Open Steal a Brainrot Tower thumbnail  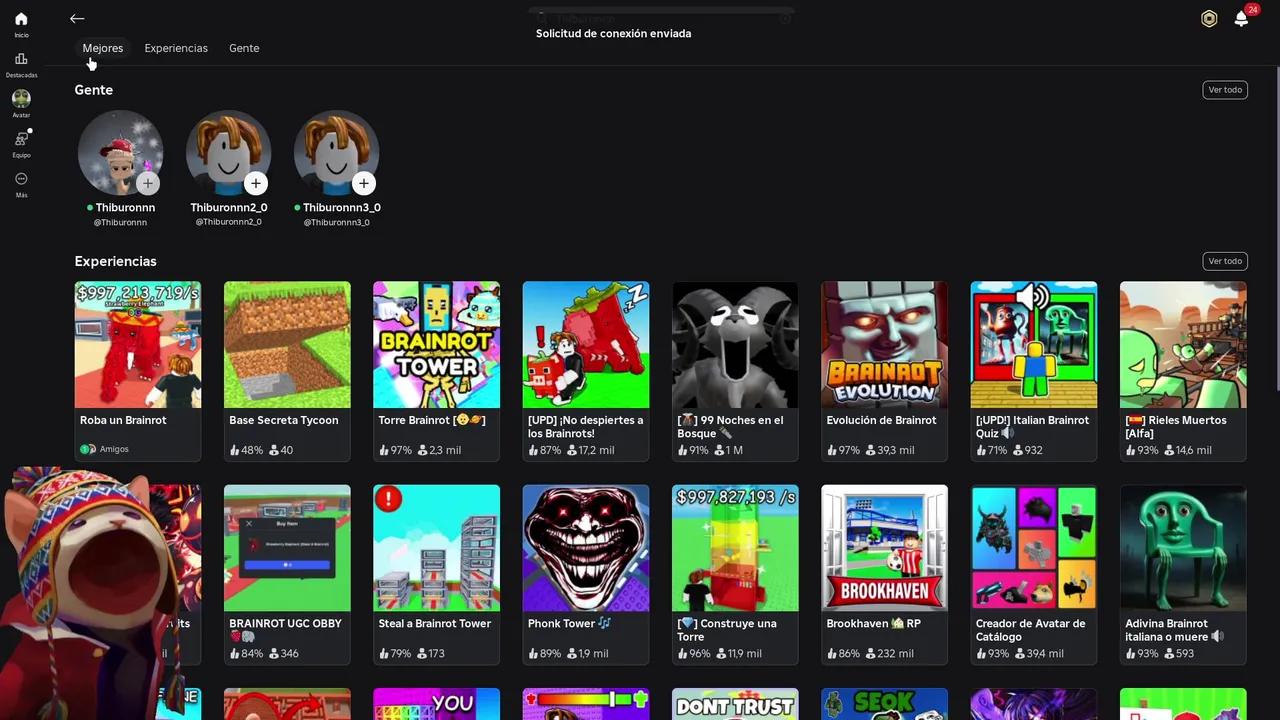click(x=436, y=548)
